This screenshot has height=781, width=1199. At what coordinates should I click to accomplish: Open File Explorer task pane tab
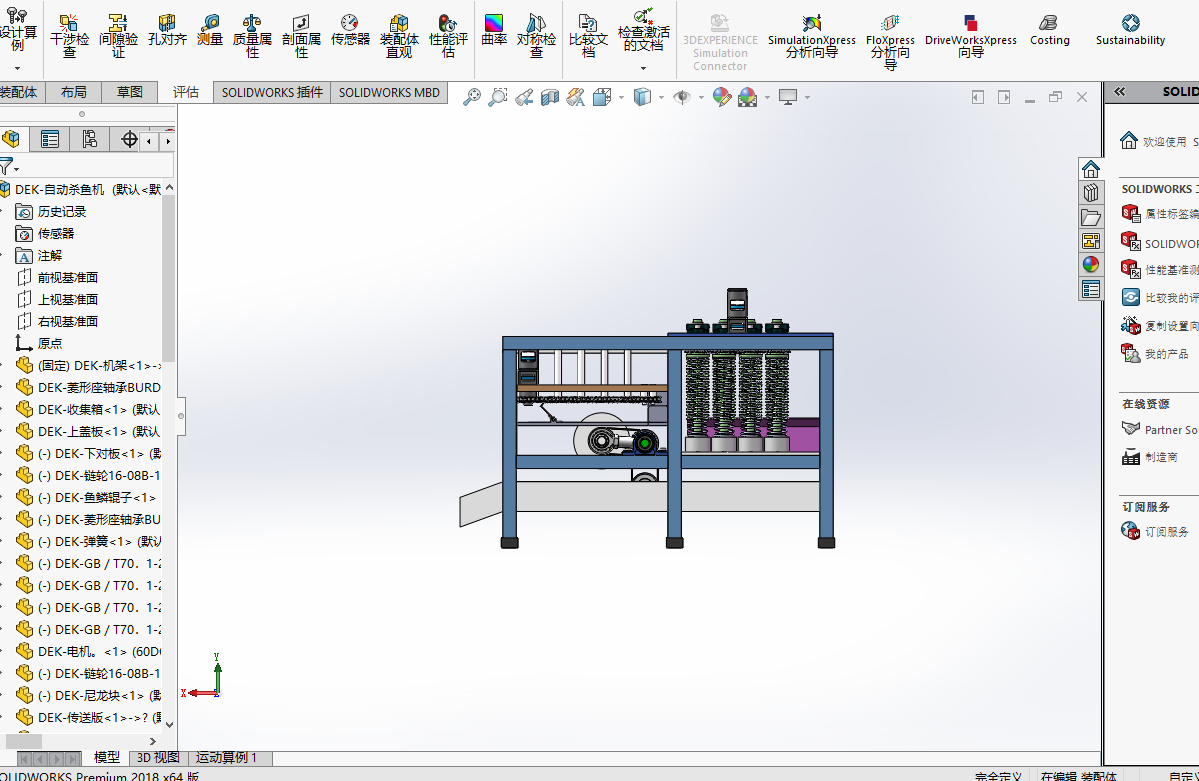1091,217
